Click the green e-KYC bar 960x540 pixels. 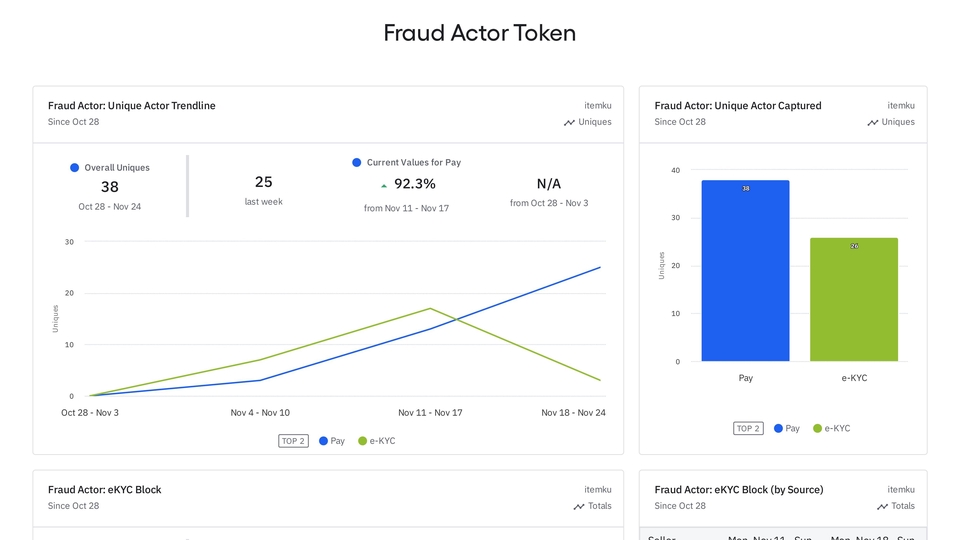point(854,305)
